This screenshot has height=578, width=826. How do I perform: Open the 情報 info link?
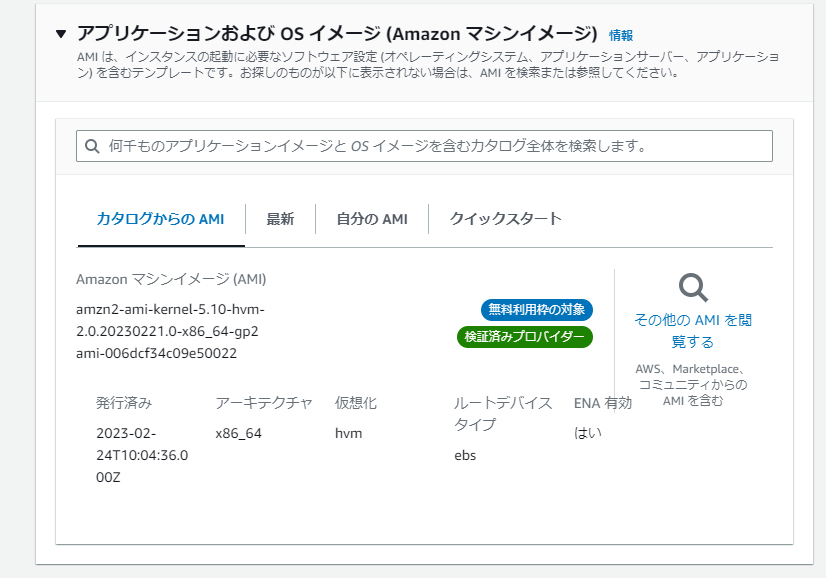click(x=621, y=35)
